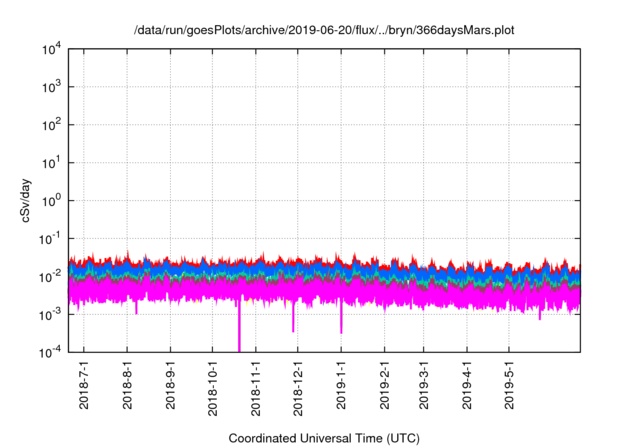Click the magenta dip just before 2018-12-1
Image resolution: width=640 pixels, height=448 pixels.
click(x=293, y=317)
